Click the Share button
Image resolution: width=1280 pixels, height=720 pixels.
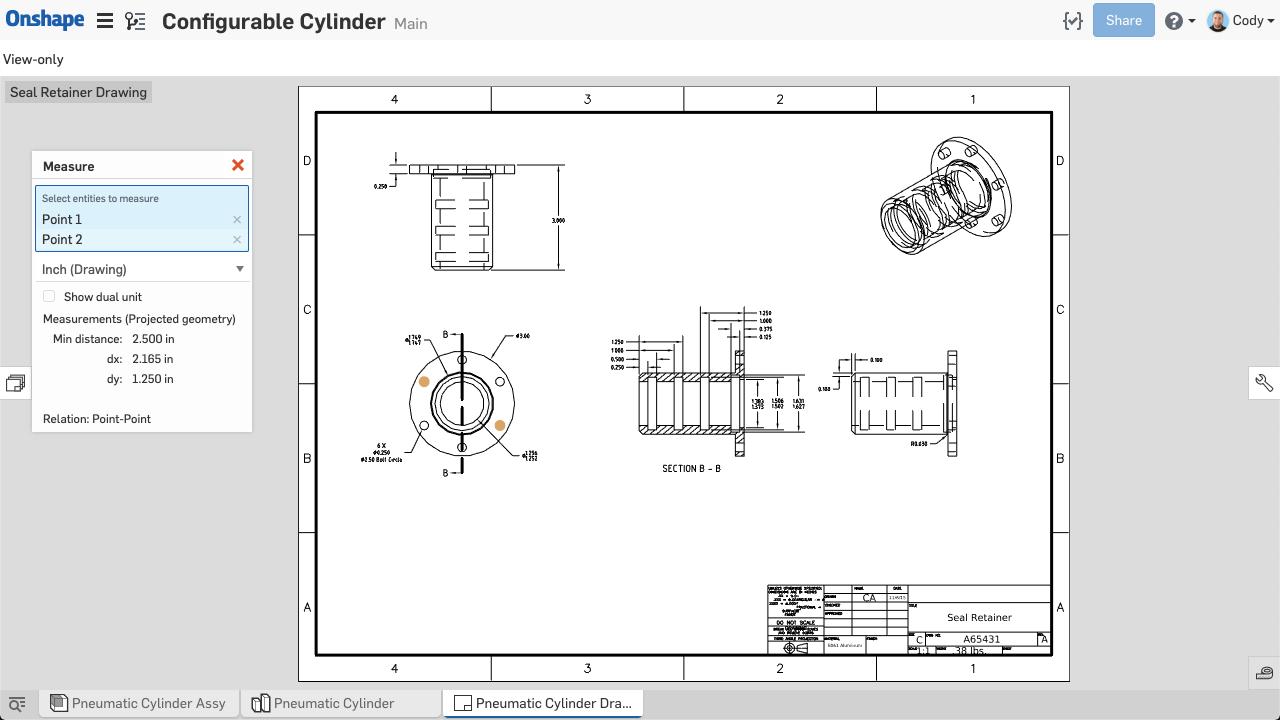(x=1123, y=20)
